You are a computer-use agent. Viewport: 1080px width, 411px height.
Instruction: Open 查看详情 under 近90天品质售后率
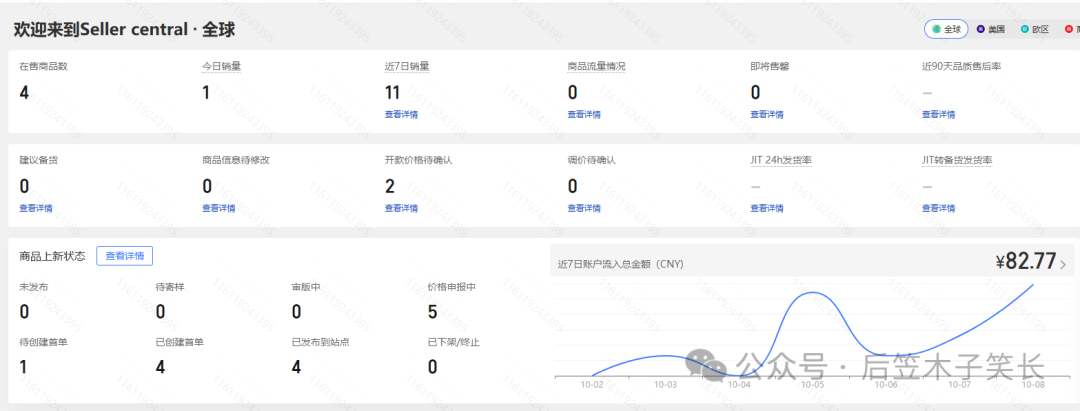click(x=939, y=114)
